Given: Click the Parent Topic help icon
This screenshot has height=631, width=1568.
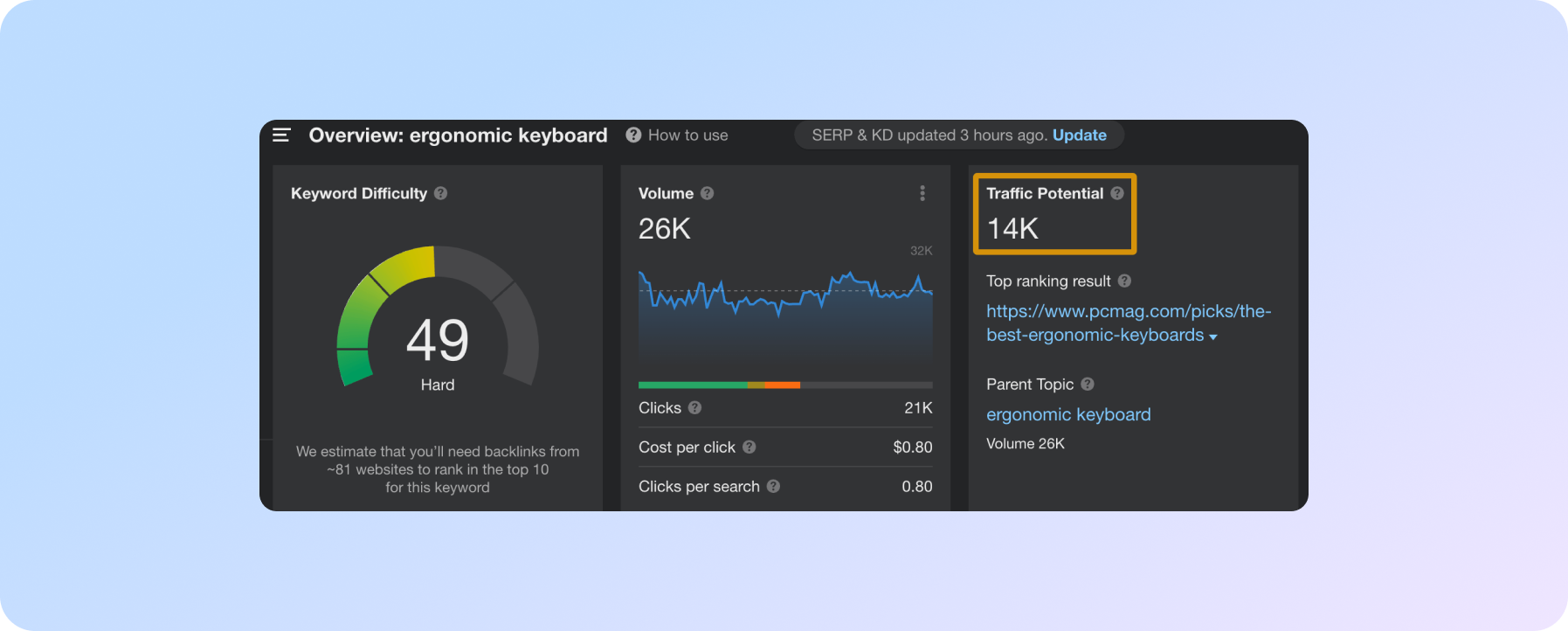Looking at the screenshot, I should [1087, 384].
